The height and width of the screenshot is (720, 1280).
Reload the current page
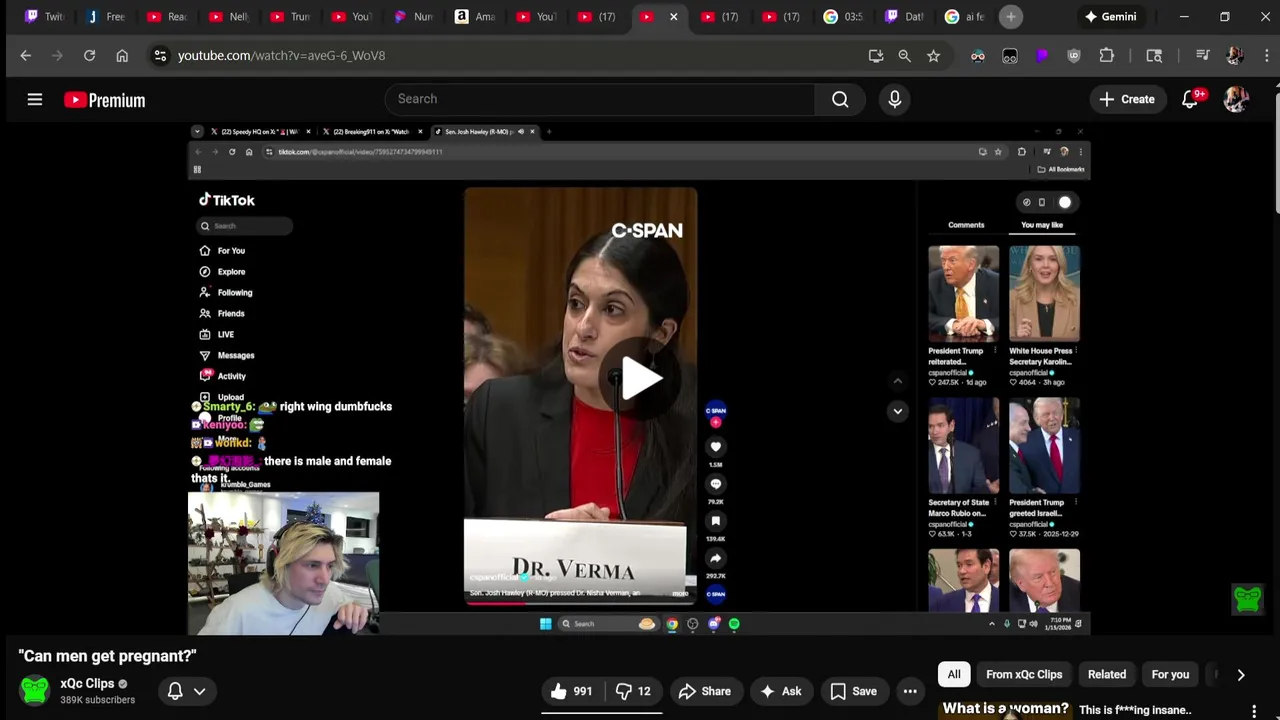tap(89, 56)
